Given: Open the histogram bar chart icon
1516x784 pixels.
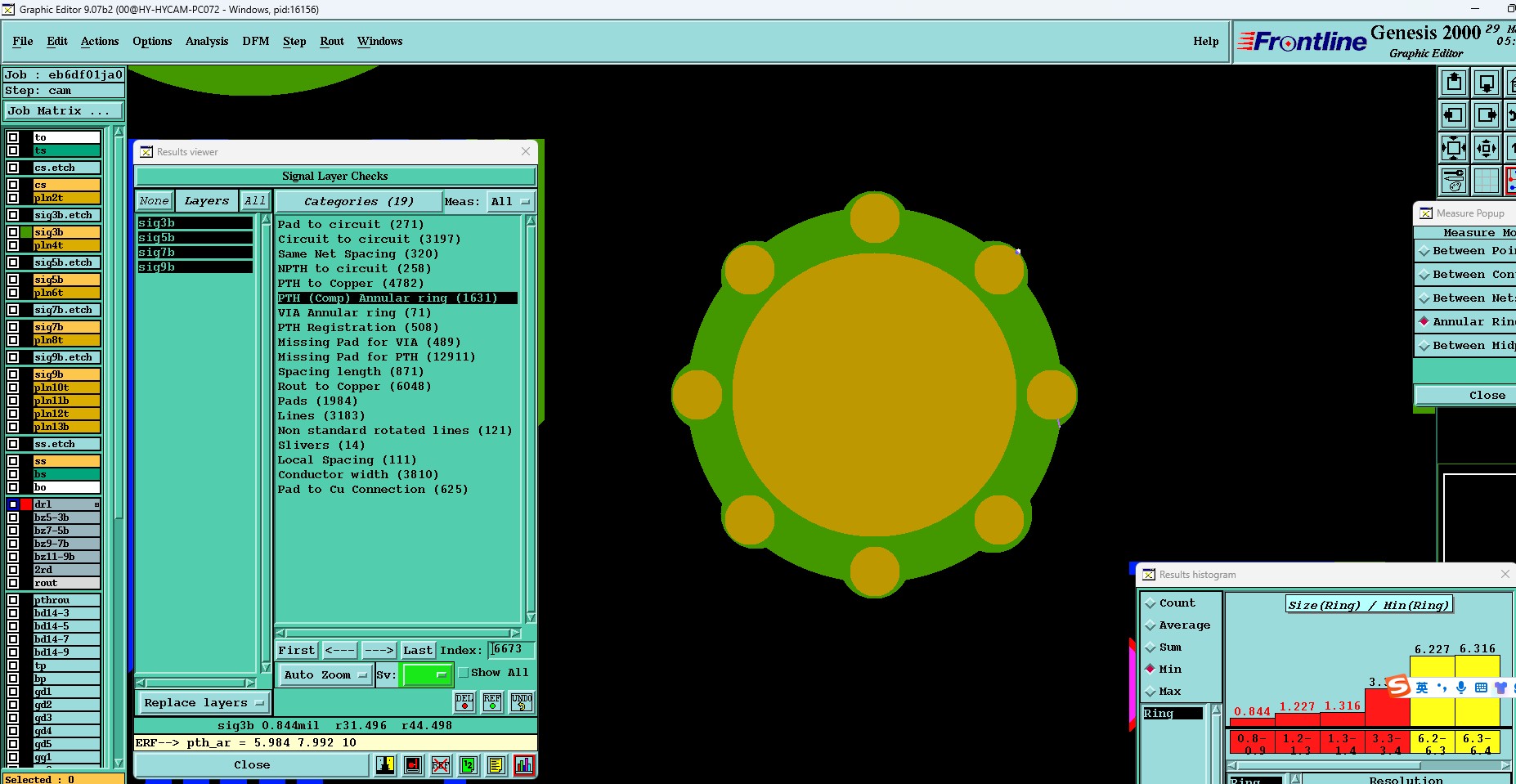Looking at the screenshot, I should 524,765.
